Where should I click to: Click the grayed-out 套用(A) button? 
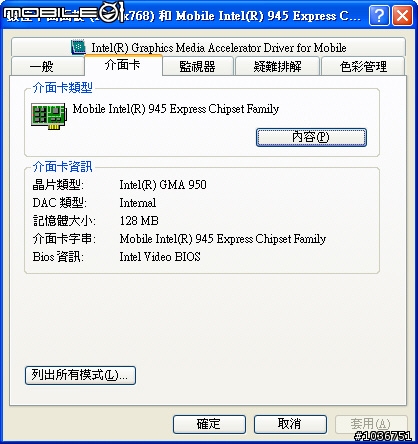point(371,424)
